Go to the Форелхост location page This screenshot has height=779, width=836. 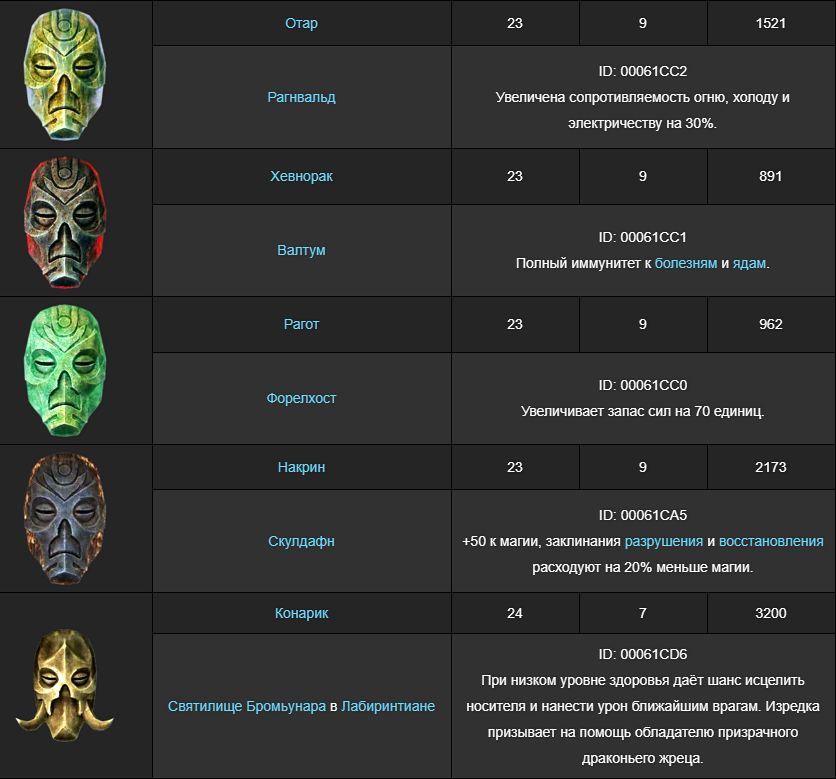[301, 398]
